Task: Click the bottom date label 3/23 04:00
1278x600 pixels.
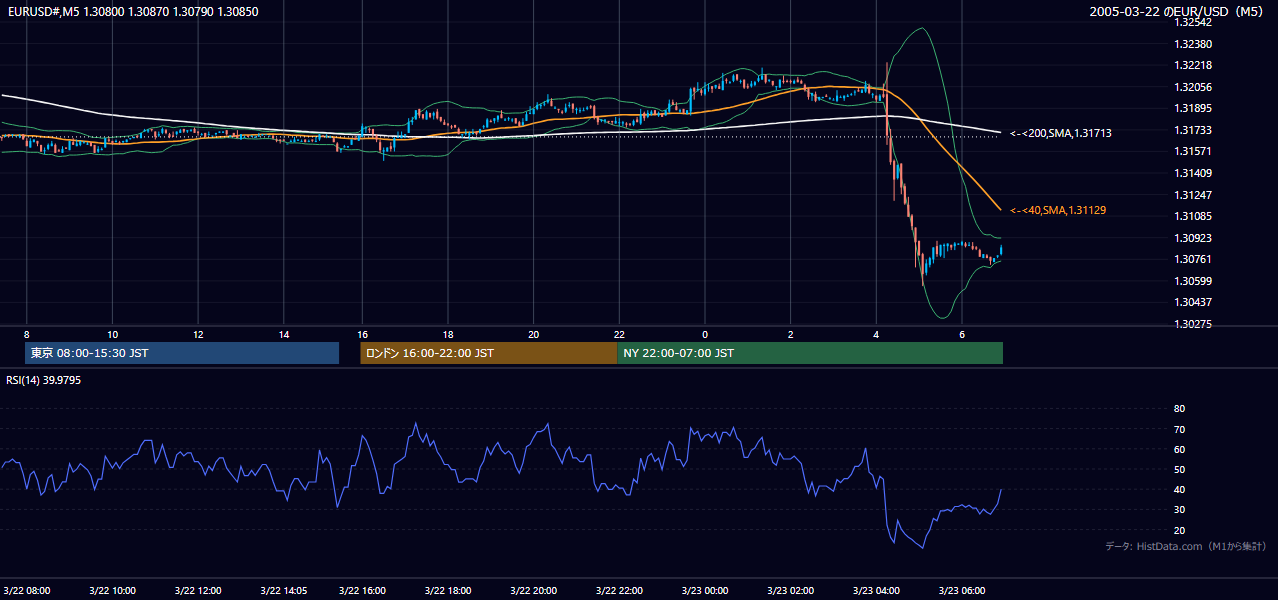Action: (876, 590)
